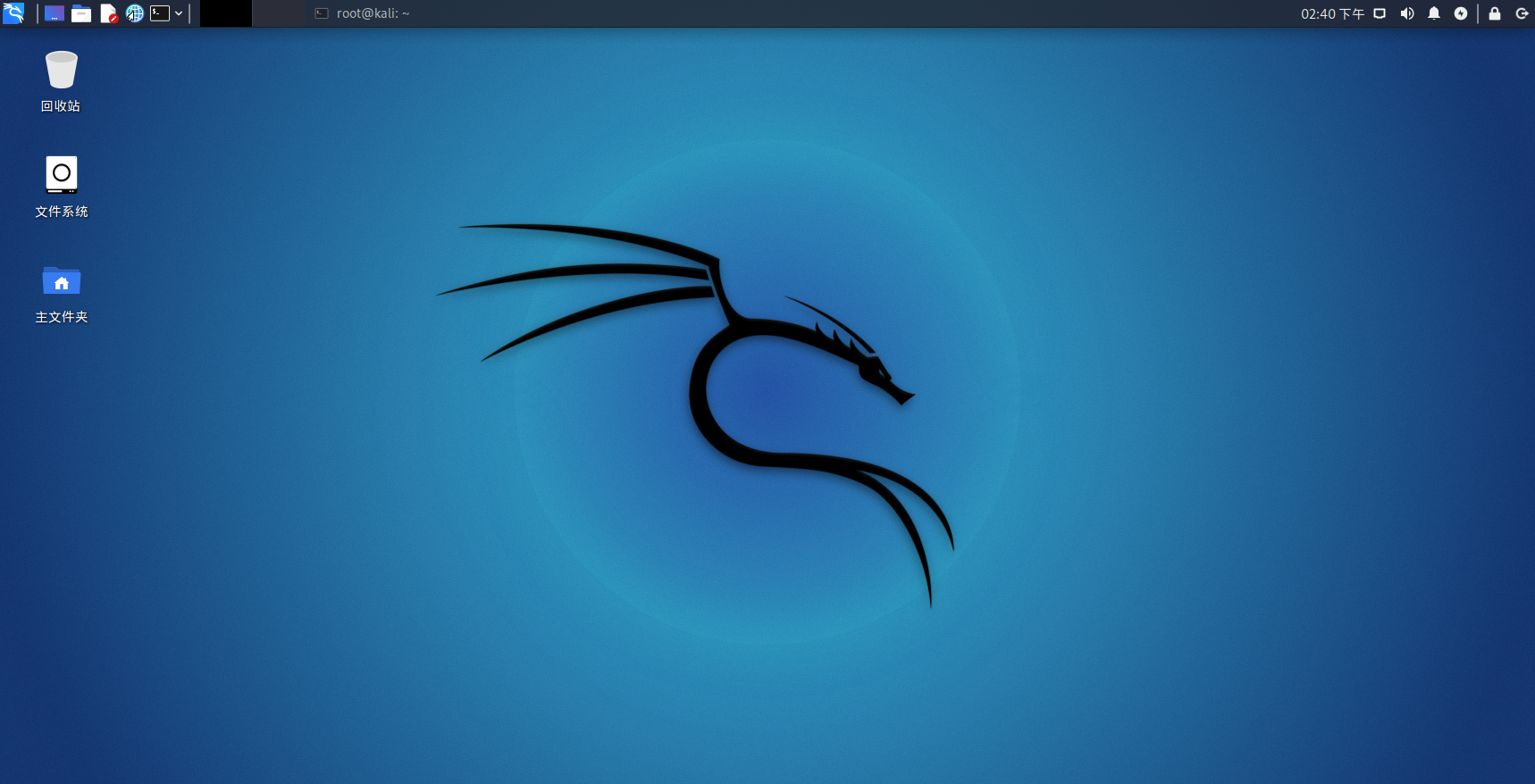This screenshot has width=1535, height=784.
Task: Click the Show Desktop panel icon
Action: (55, 13)
